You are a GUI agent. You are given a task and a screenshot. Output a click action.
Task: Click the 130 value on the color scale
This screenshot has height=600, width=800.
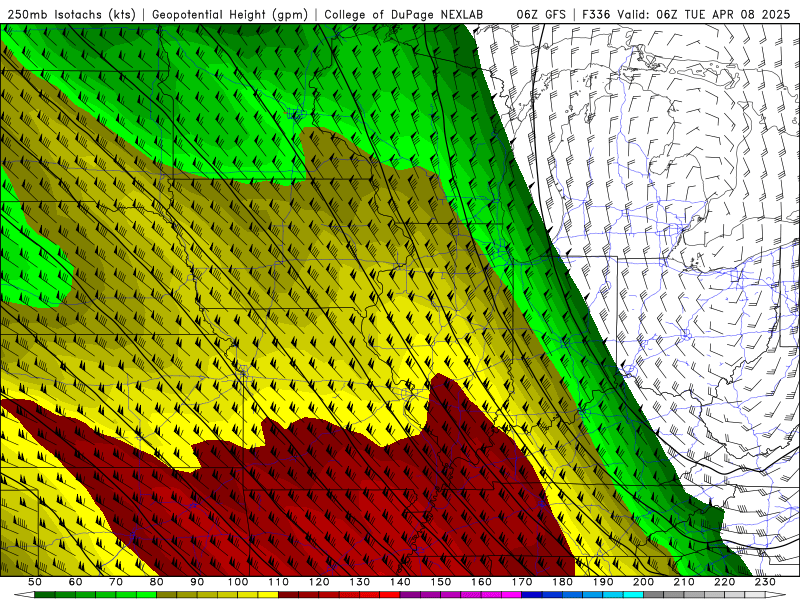point(360,582)
